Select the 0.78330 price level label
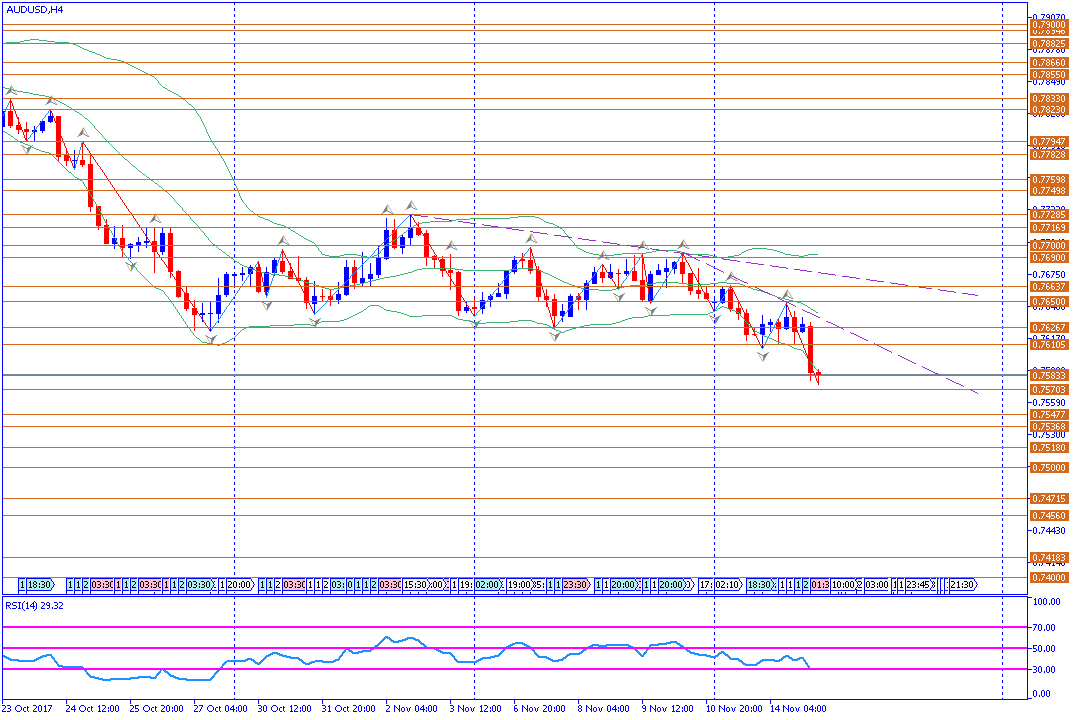Image resolution: width=1080 pixels, height=720 pixels. [1049, 99]
